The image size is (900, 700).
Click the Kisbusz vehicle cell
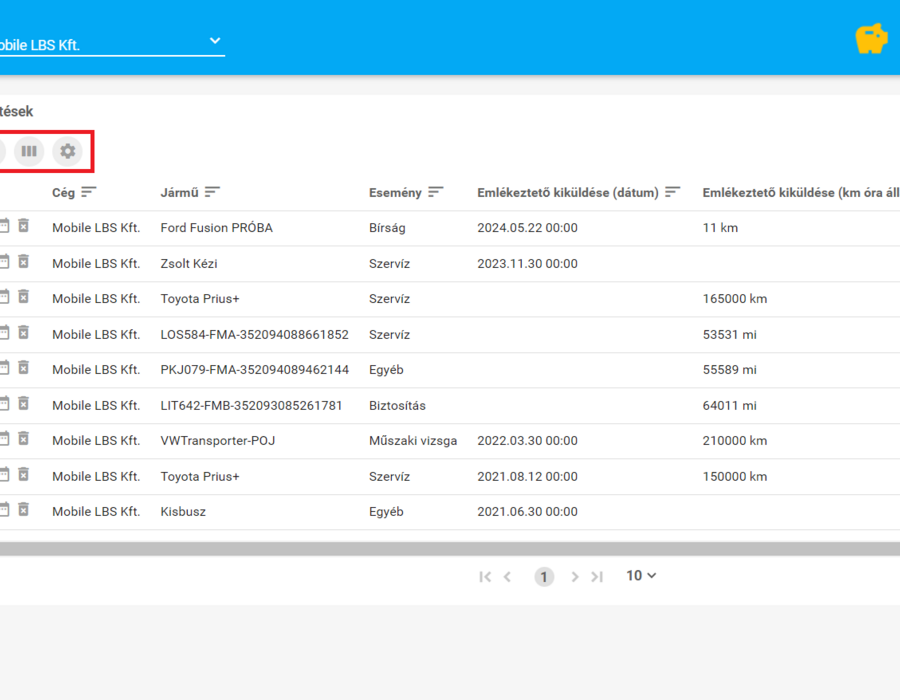(x=183, y=512)
